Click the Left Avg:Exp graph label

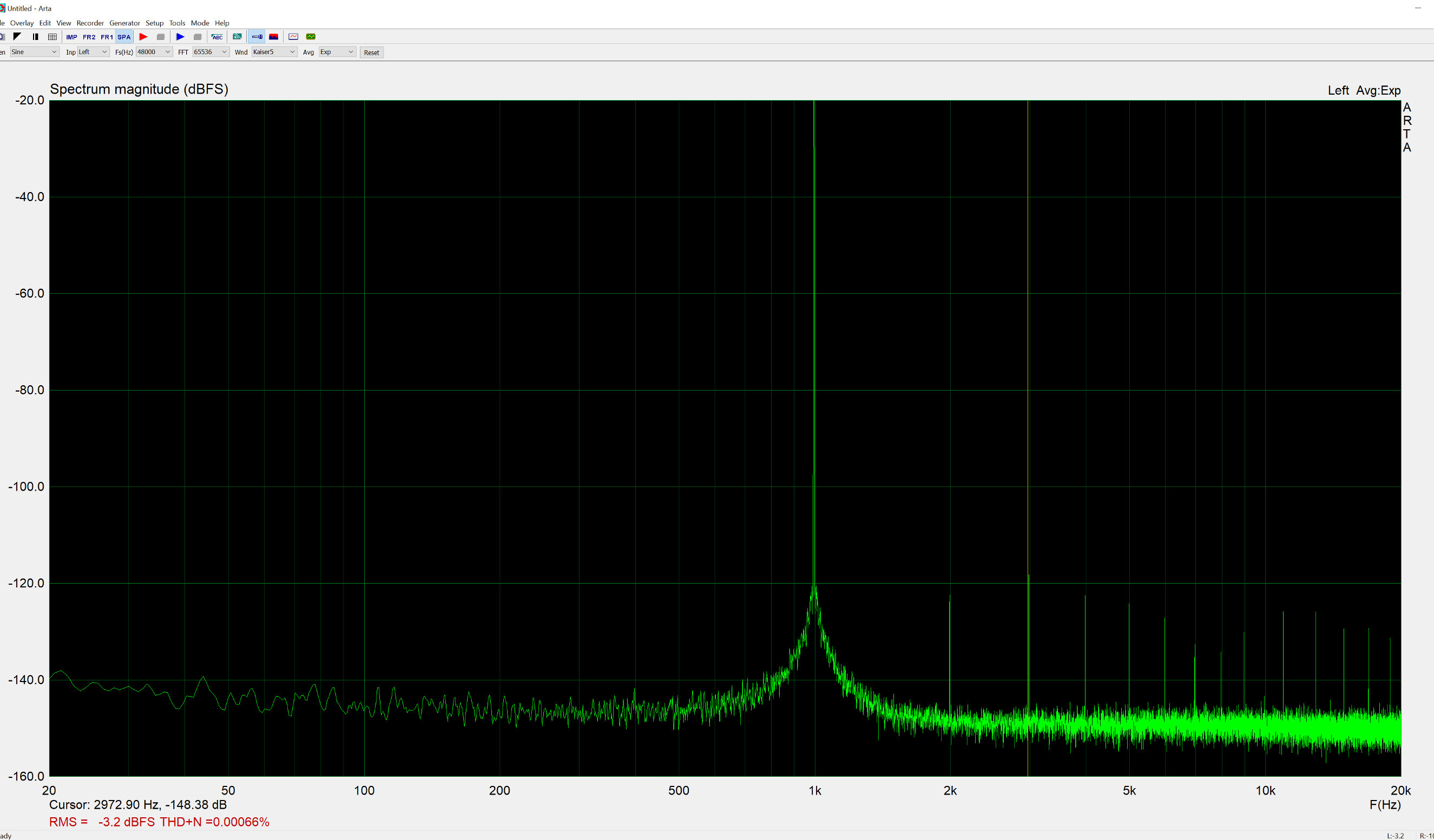tap(1364, 90)
